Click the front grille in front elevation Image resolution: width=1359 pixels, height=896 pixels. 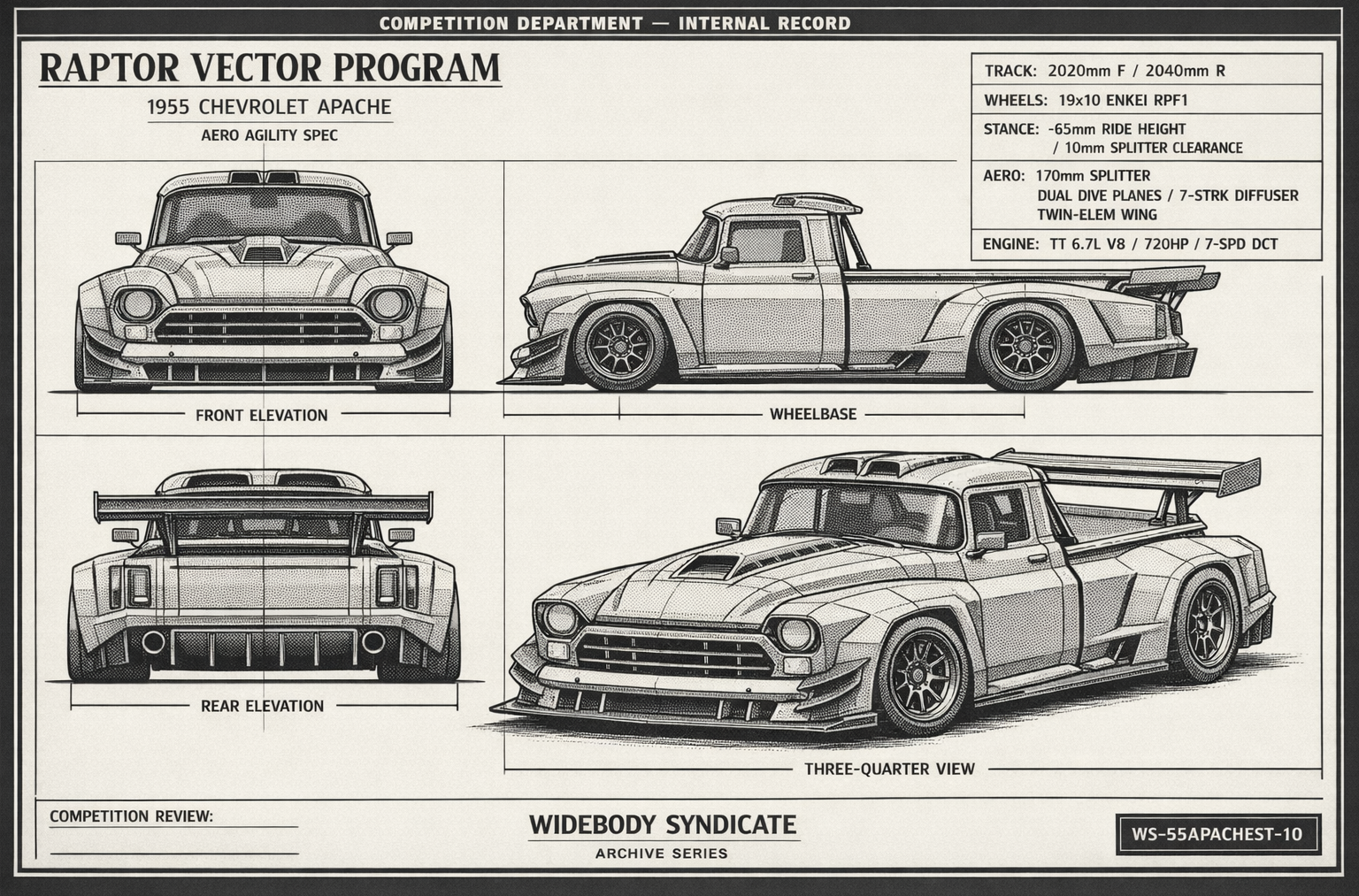(x=264, y=326)
